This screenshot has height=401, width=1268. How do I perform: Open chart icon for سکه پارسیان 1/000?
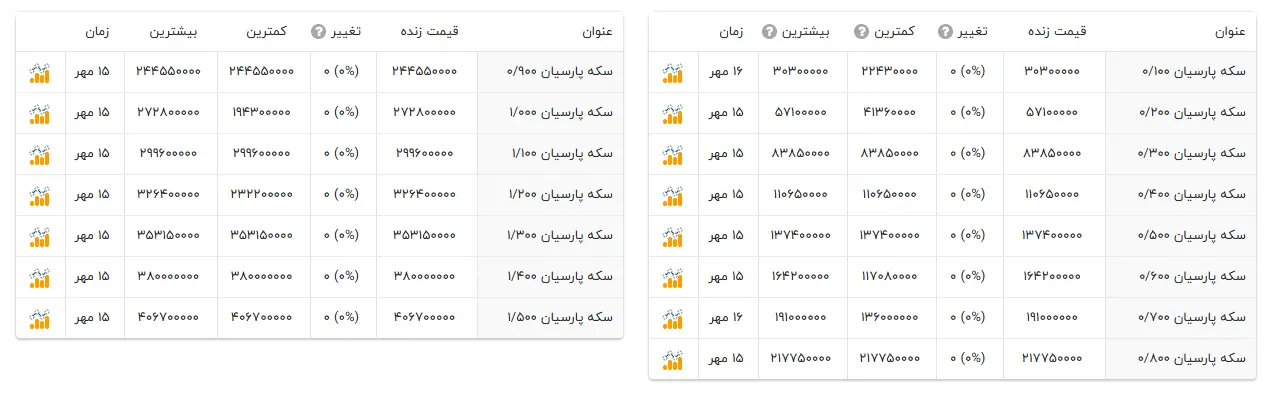coord(40,114)
